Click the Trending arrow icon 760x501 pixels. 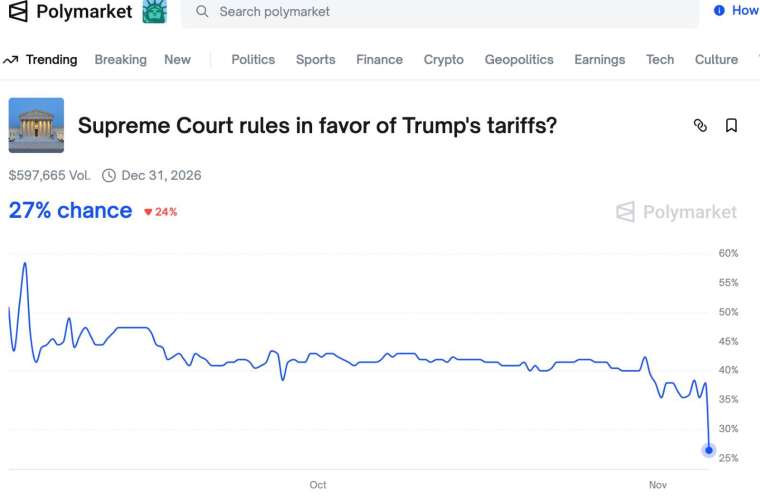tap(11, 60)
